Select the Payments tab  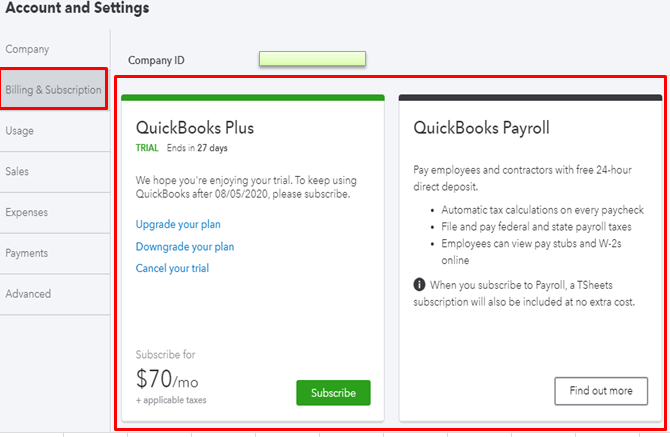click(27, 253)
